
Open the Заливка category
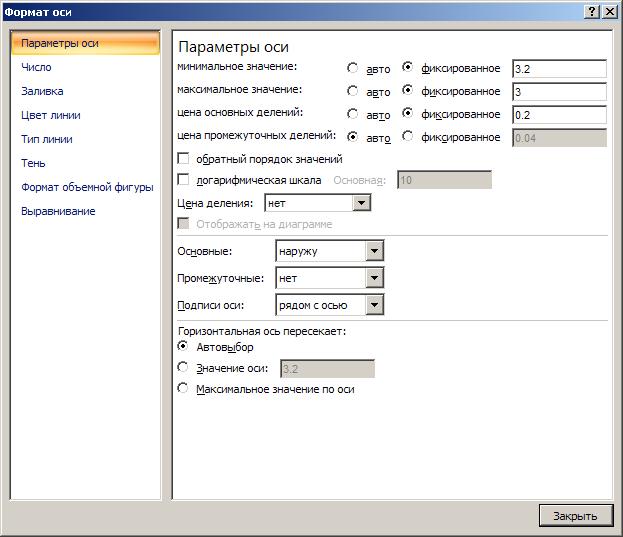42,91
